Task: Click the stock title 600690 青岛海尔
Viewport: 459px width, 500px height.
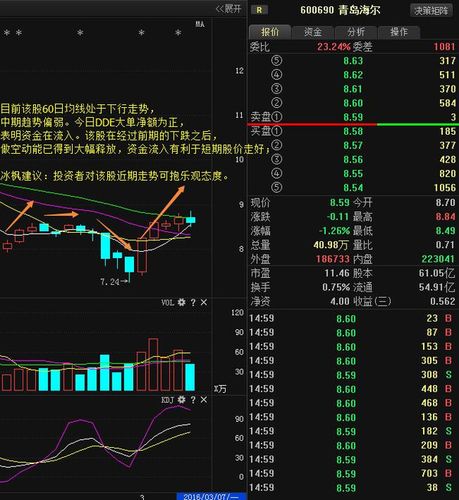Action: pos(340,10)
